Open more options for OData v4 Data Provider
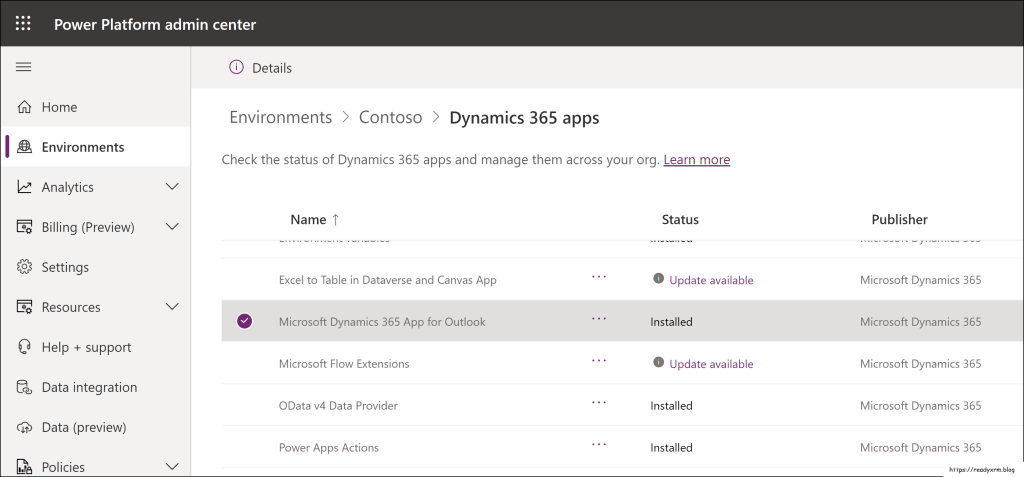The height and width of the screenshot is (477, 1024). 599,403
